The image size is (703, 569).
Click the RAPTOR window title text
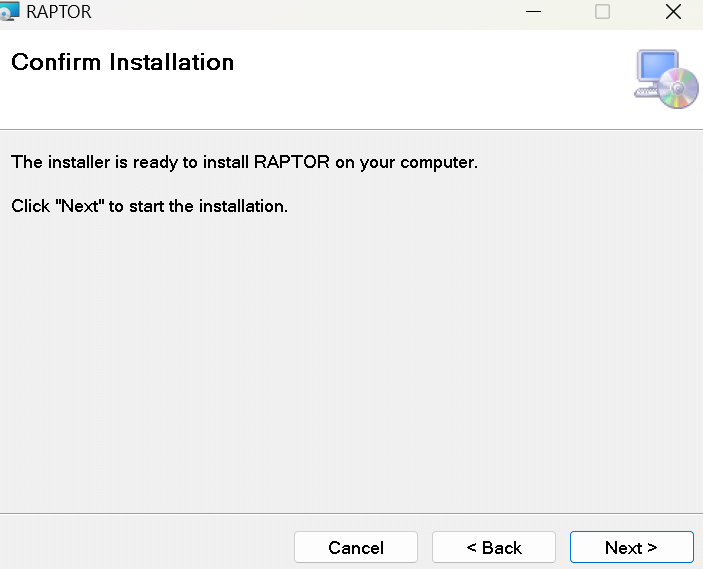(59, 12)
